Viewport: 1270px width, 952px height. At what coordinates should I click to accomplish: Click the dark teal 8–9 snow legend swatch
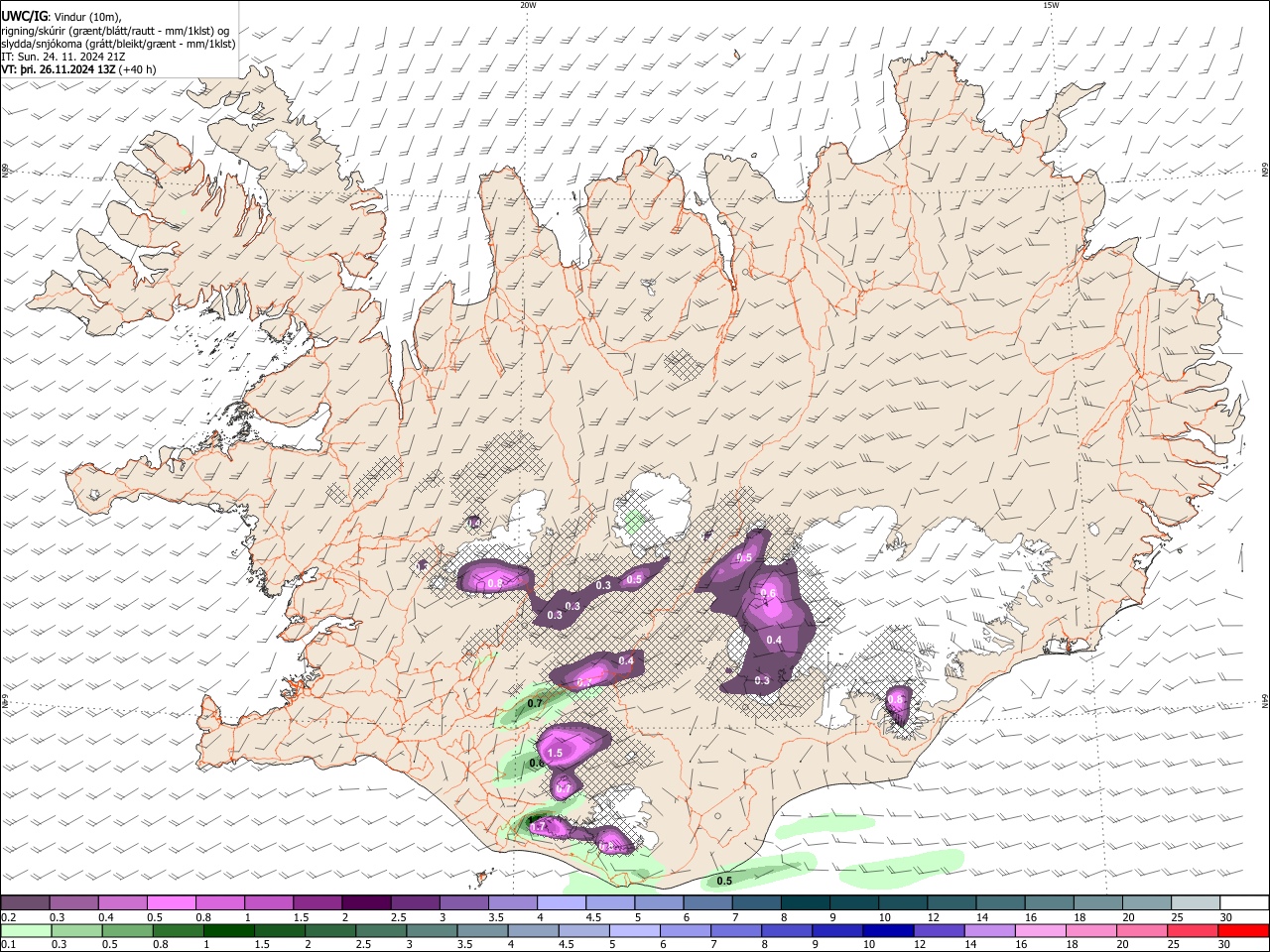[804, 902]
